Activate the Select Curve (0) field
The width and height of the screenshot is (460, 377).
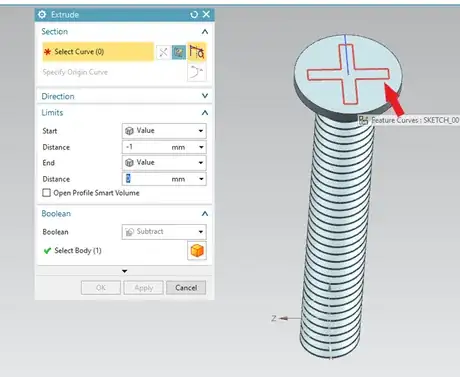[98, 52]
